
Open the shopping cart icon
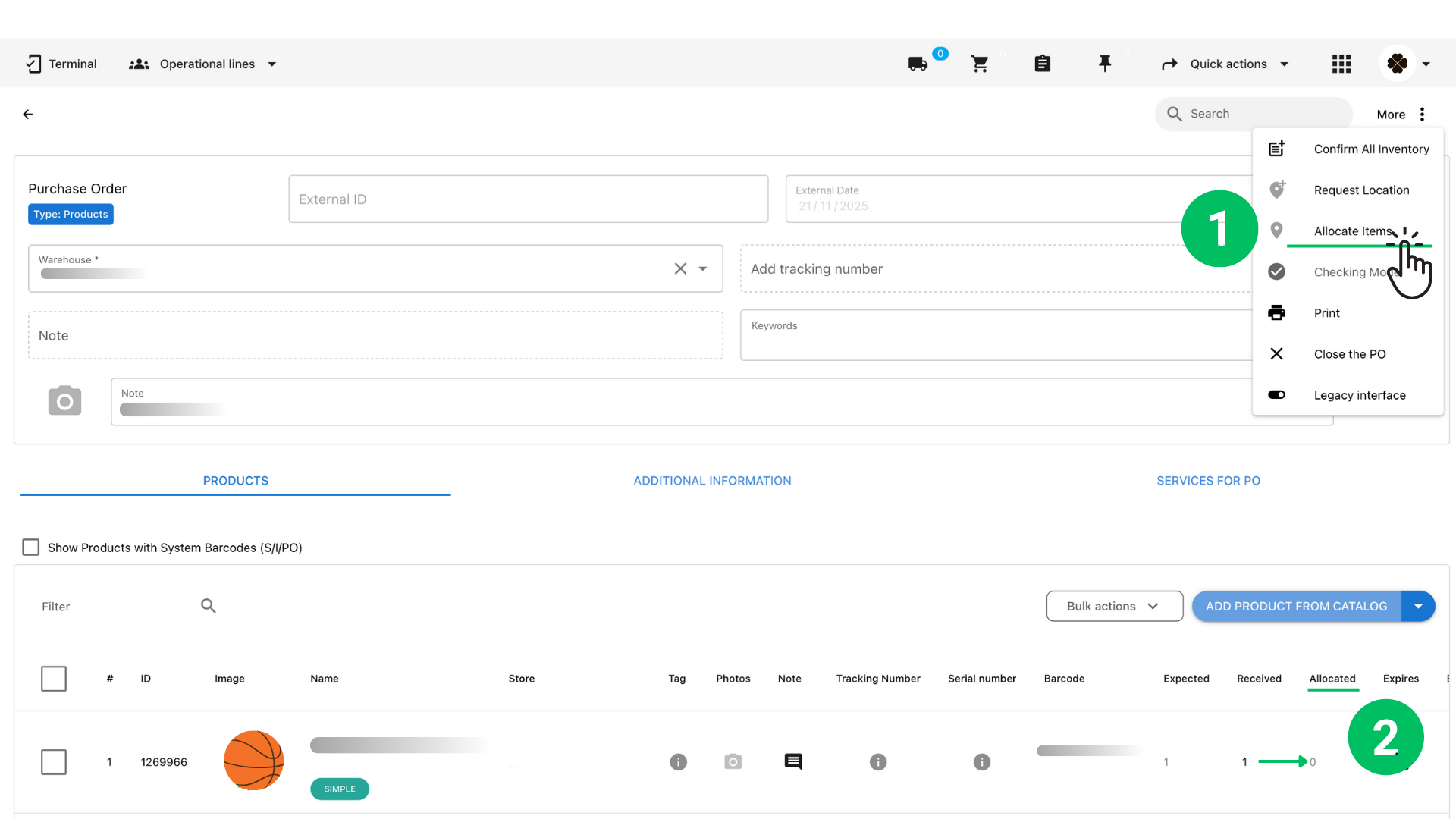pos(979,64)
